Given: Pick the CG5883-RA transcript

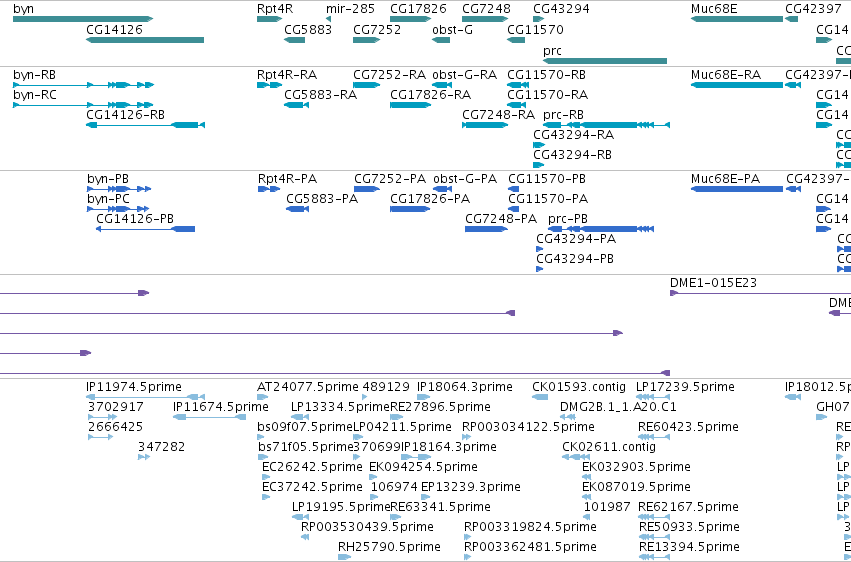Looking at the screenshot, I should [x=297, y=105].
